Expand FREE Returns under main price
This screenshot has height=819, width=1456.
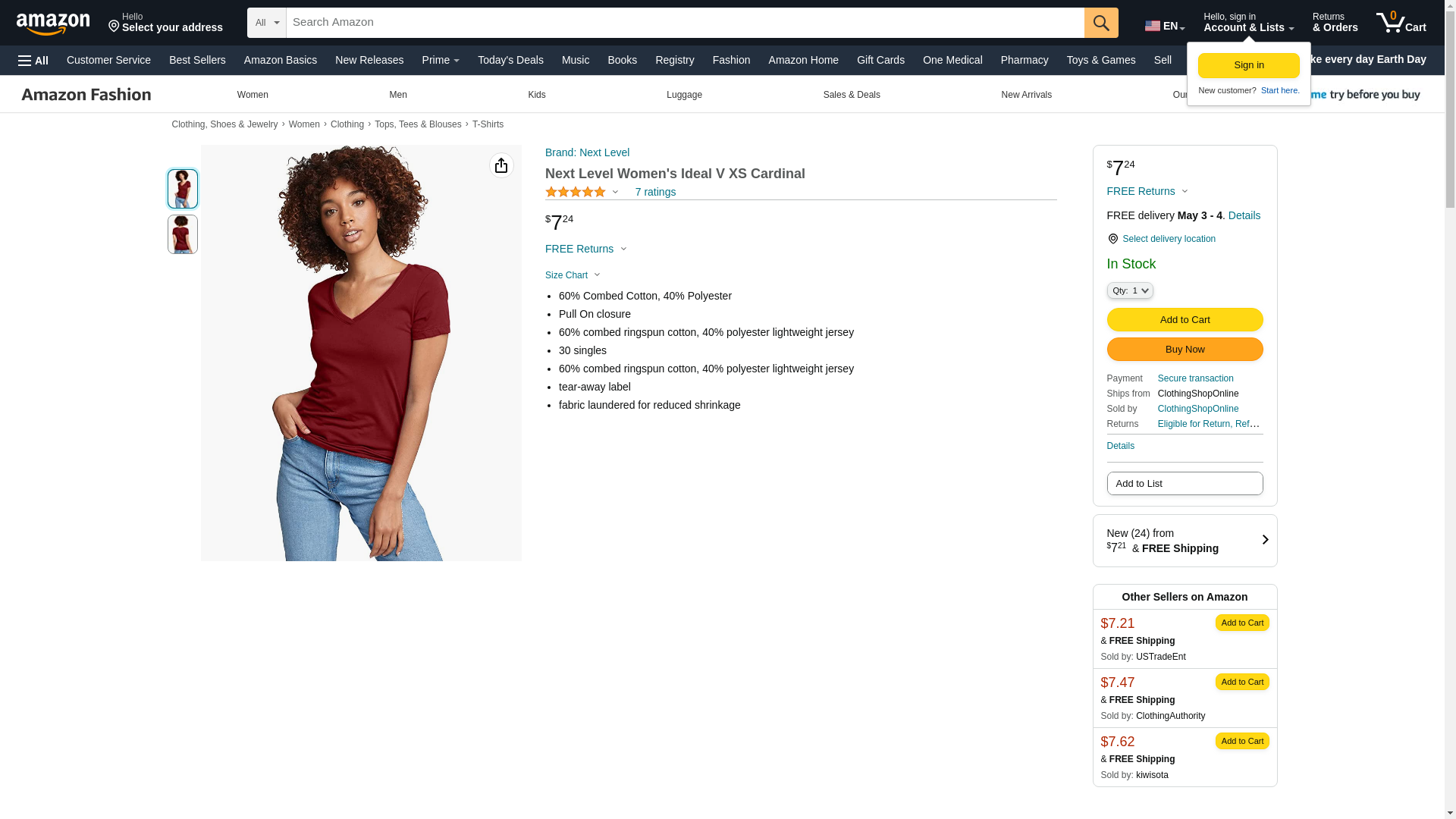click(x=585, y=249)
